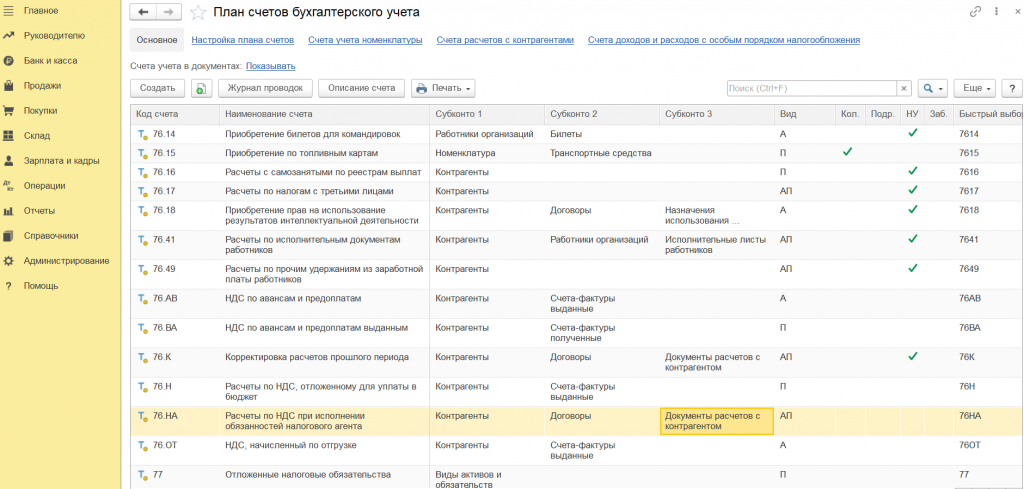The width and height of the screenshot is (1024, 489).
Task: Go back with the left arrow button
Action: pyautogui.click(x=143, y=12)
